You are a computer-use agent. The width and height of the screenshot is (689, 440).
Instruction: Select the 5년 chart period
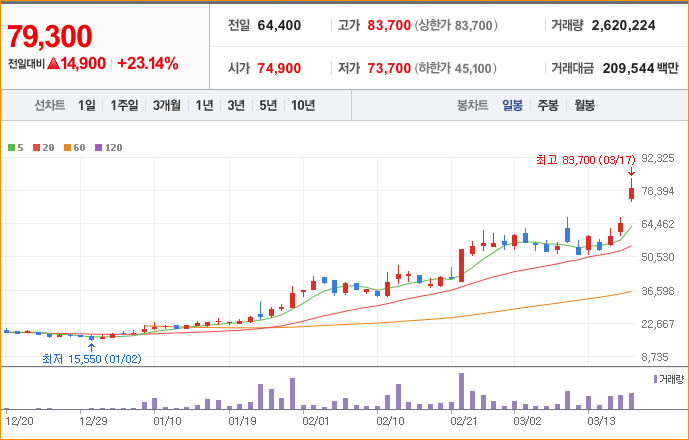pyautogui.click(x=268, y=105)
